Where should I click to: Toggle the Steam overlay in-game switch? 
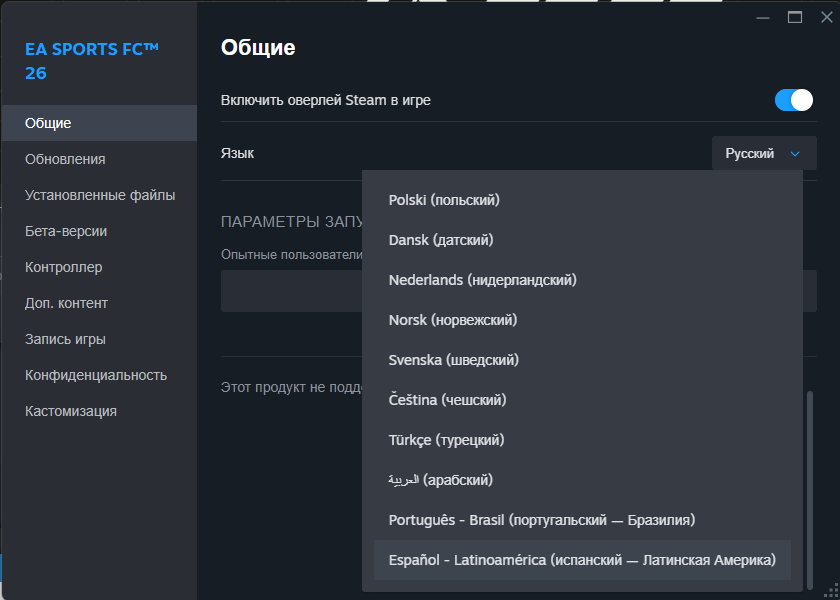point(794,100)
